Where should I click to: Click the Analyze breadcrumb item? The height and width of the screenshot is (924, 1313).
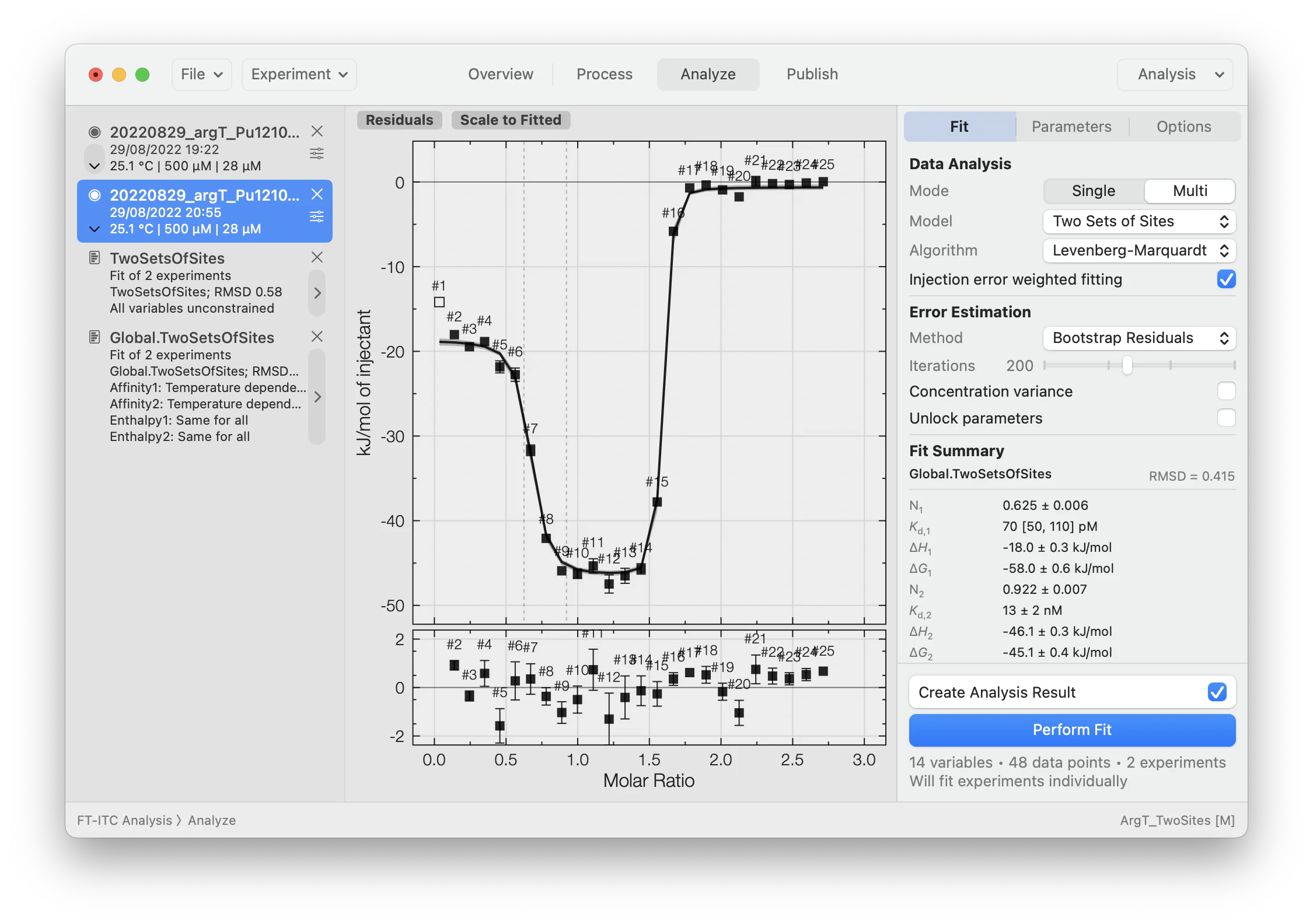click(x=212, y=821)
